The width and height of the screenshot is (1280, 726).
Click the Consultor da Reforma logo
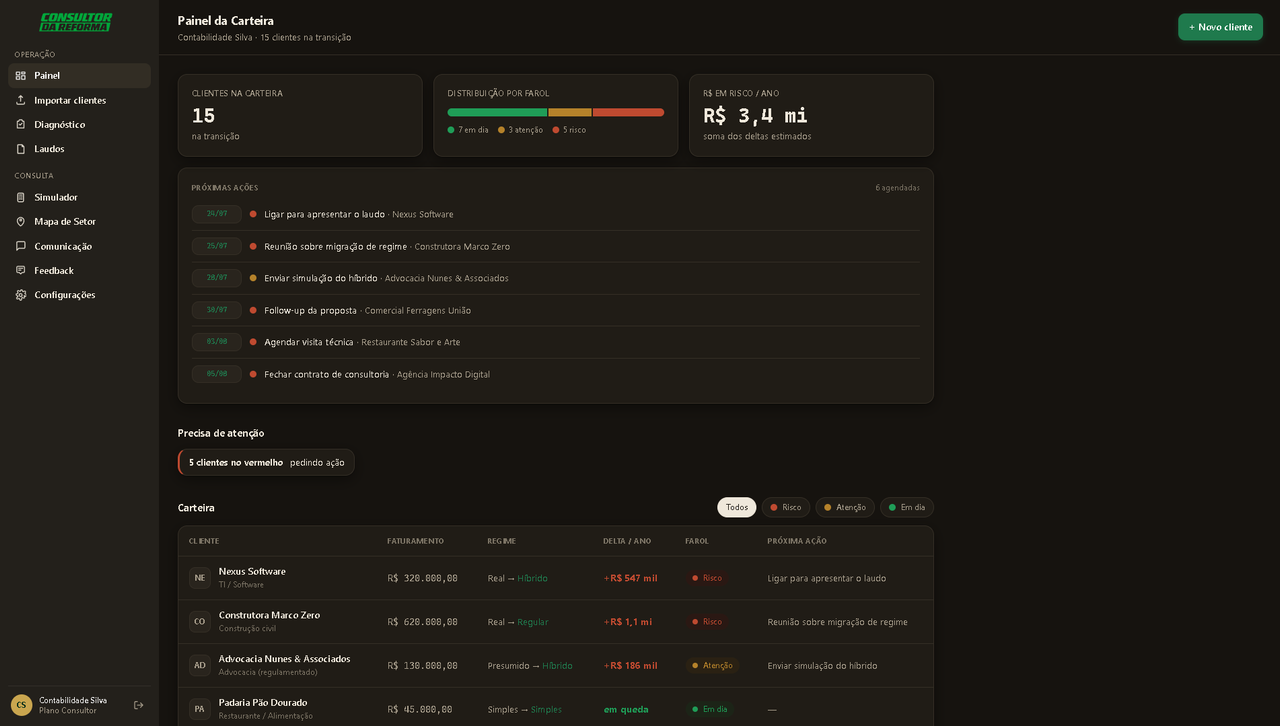tap(76, 22)
